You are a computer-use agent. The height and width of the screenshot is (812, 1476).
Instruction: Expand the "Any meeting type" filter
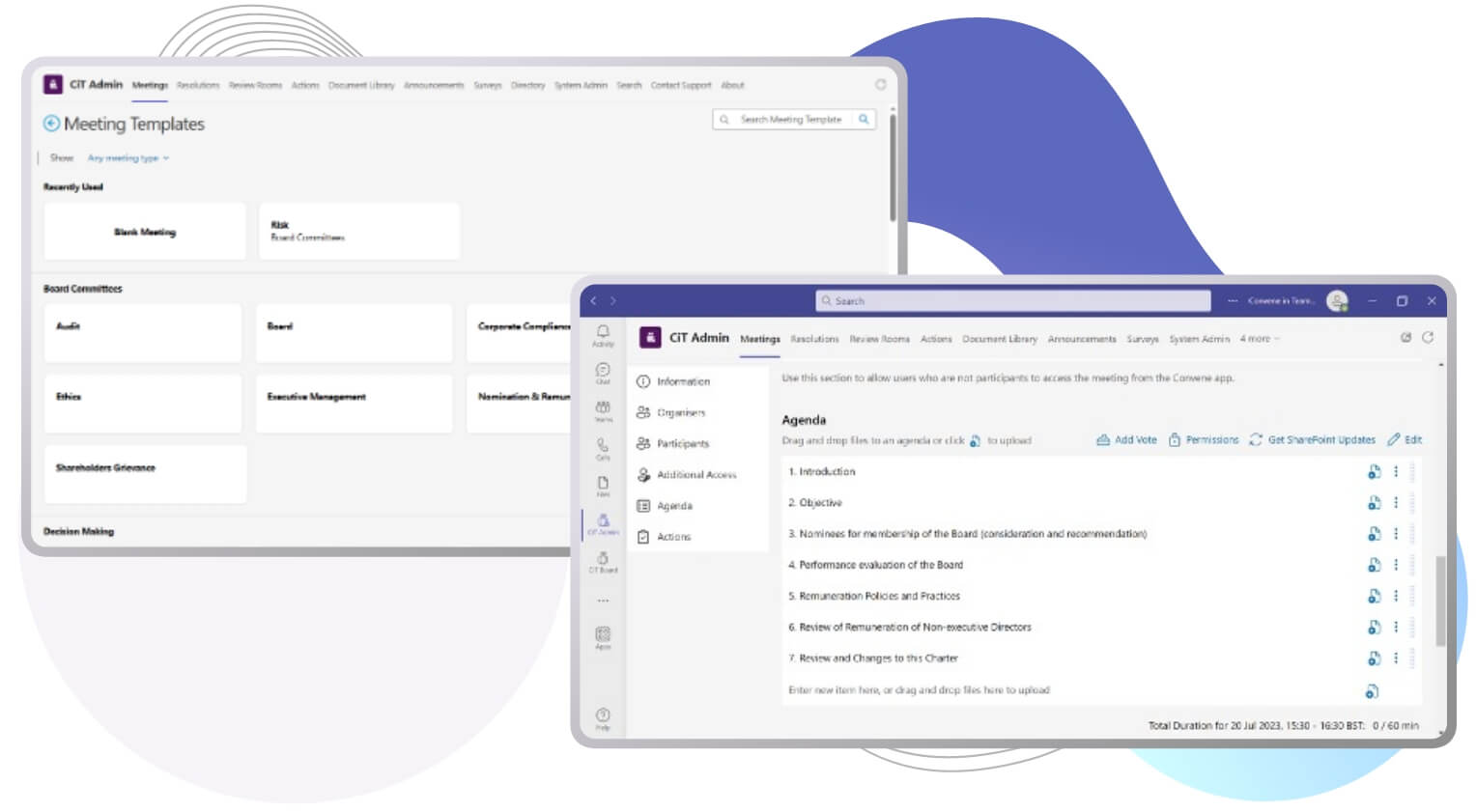[124, 157]
